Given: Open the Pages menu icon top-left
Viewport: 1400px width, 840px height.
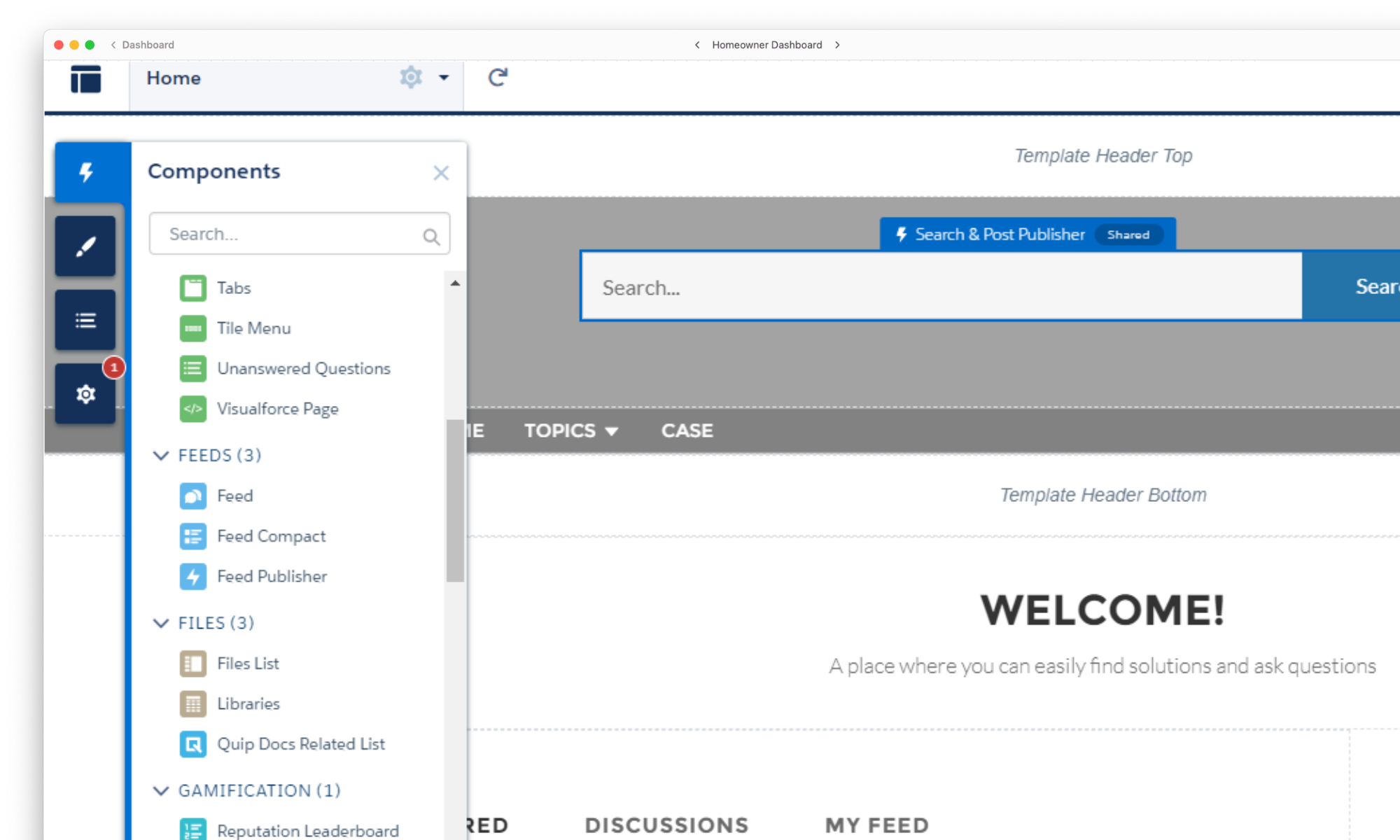Looking at the screenshot, I should coord(84,79).
